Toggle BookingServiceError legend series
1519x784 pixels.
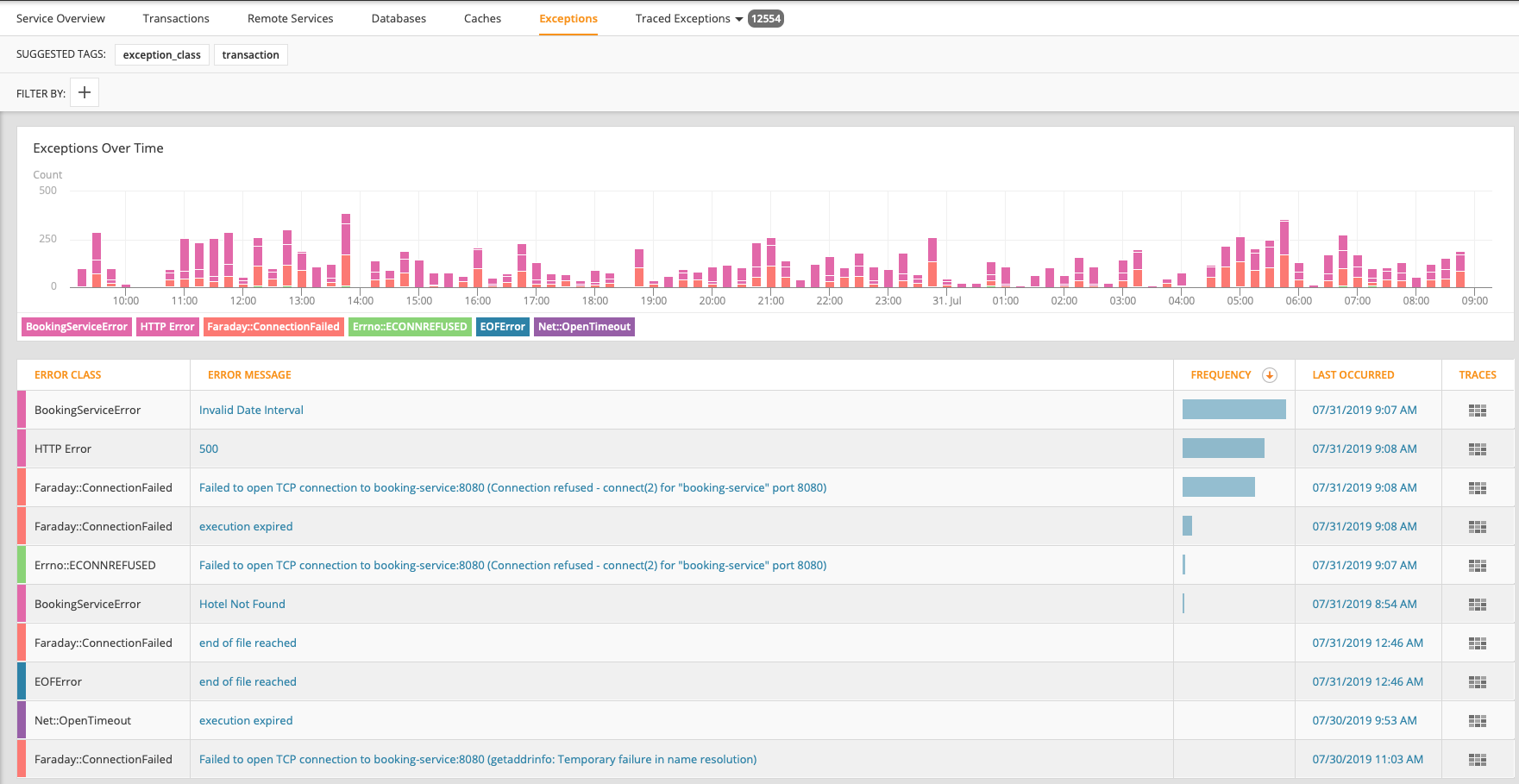(77, 327)
